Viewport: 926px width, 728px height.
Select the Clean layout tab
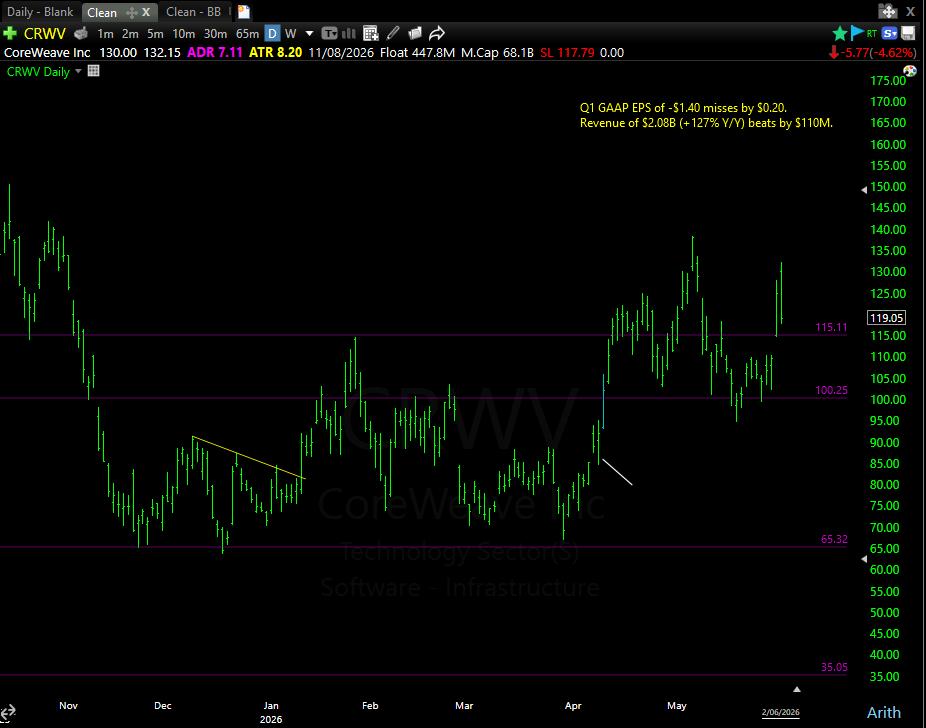(x=102, y=12)
